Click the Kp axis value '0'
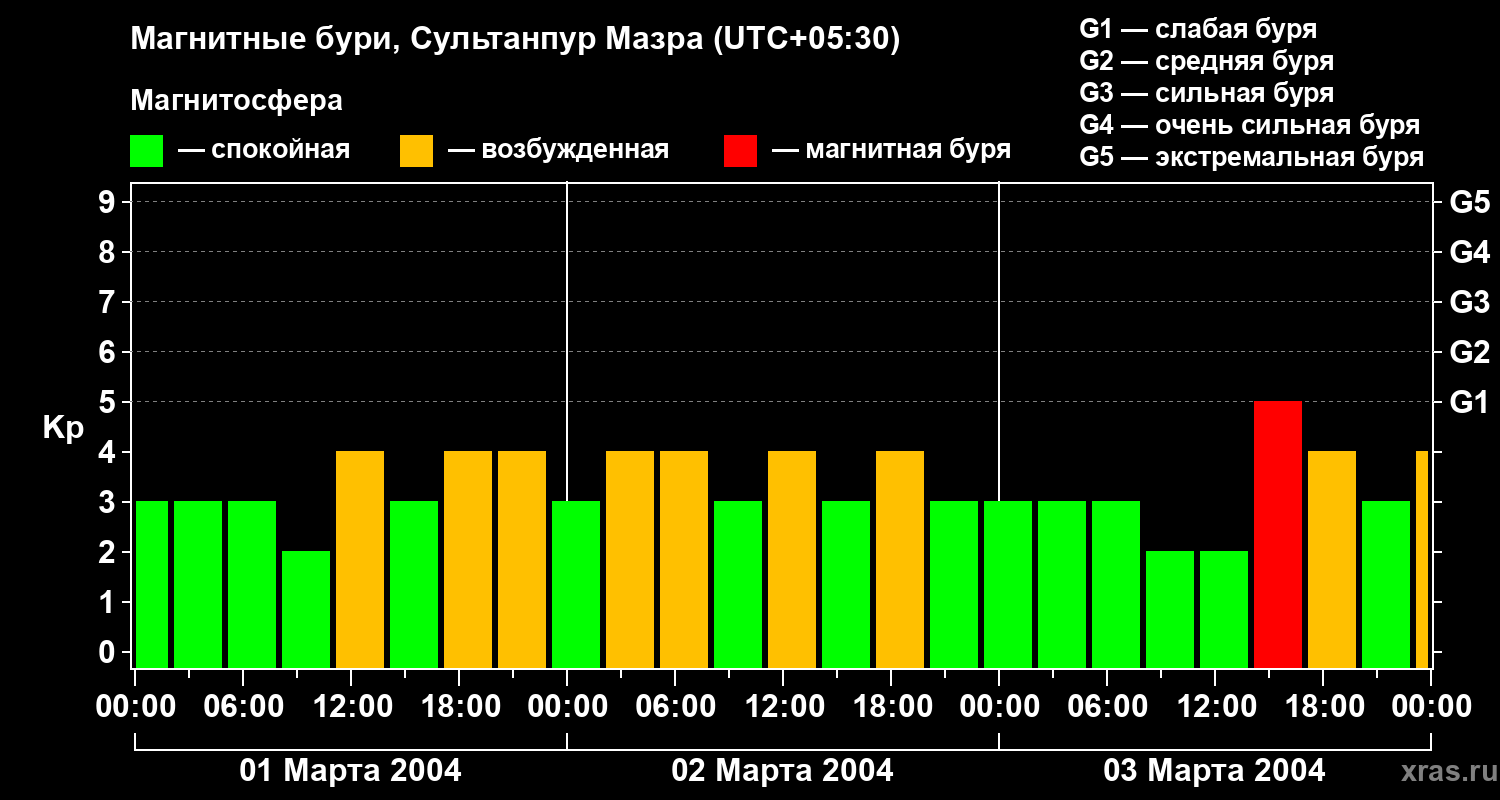This screenshot has height=800, width=1500. pos(109,652)
